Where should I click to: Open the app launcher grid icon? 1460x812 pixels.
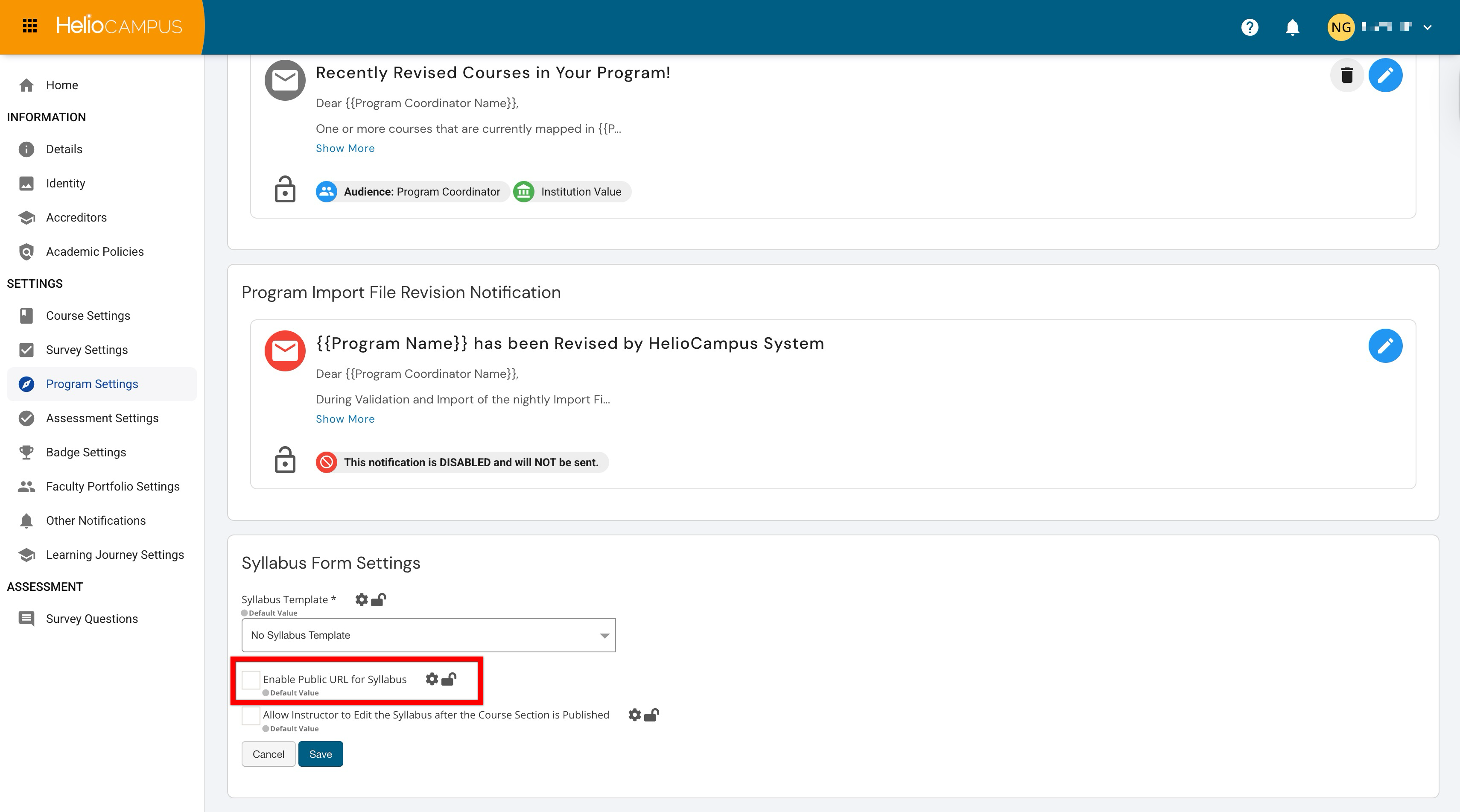coord(29,26)
